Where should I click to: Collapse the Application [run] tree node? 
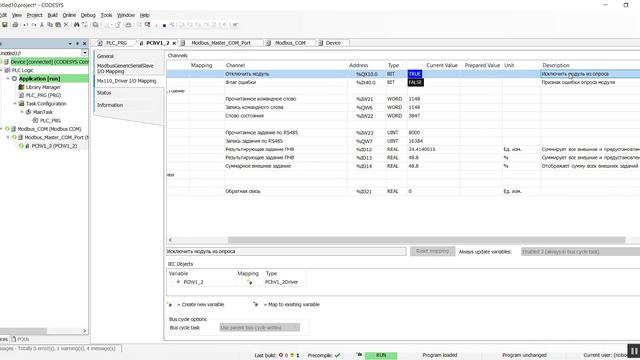(8, 78)
